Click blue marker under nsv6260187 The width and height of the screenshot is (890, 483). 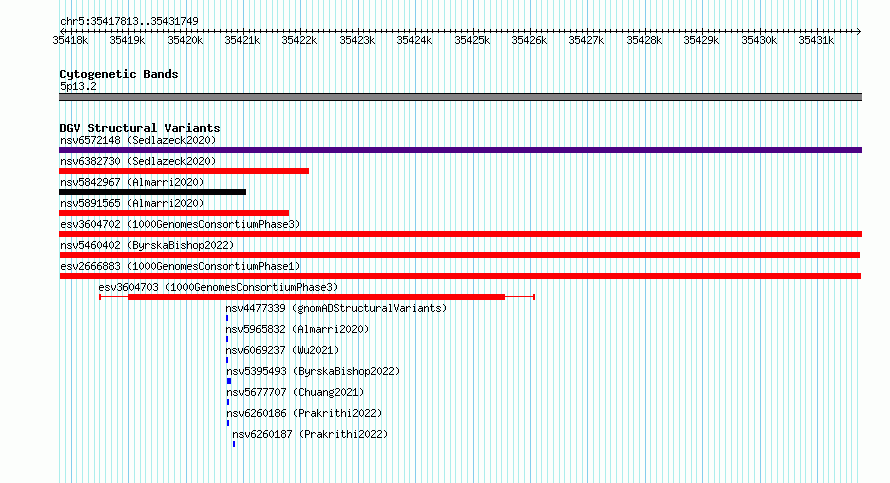(234, 444)
